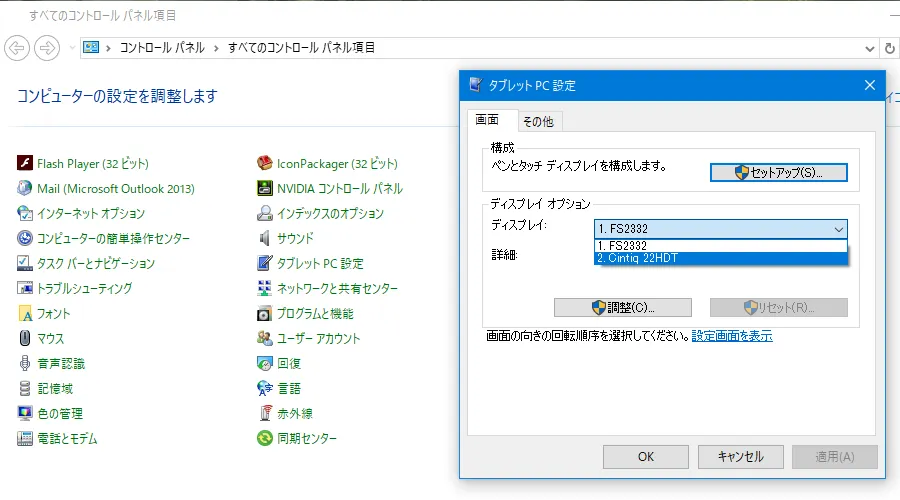The image size is (900, 500).
Task: Select the 画面 tab
Action: (487, 120)
